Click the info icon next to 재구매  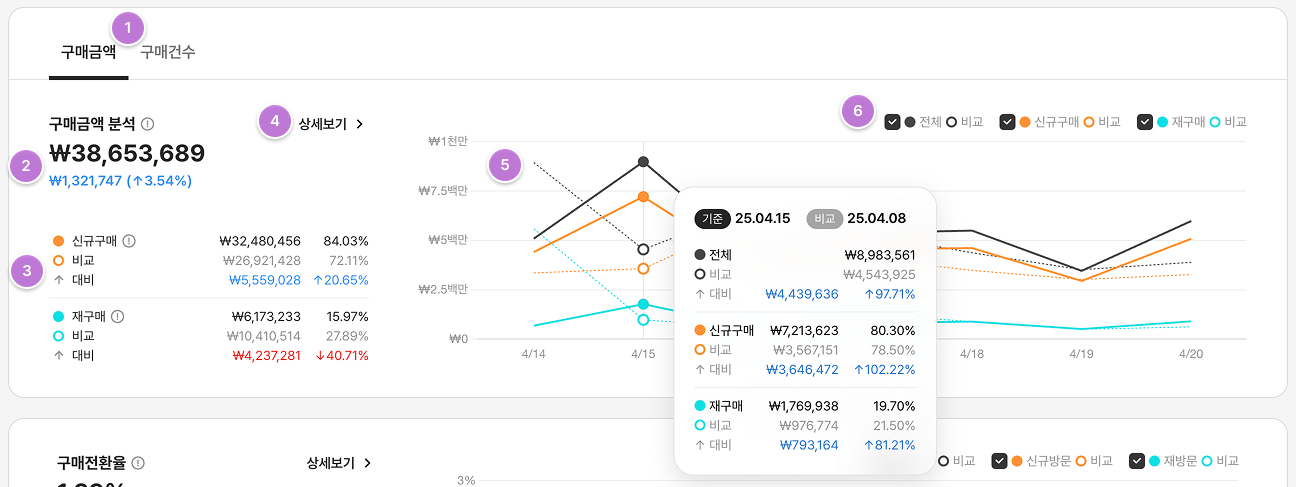click(x=118, y=316)
